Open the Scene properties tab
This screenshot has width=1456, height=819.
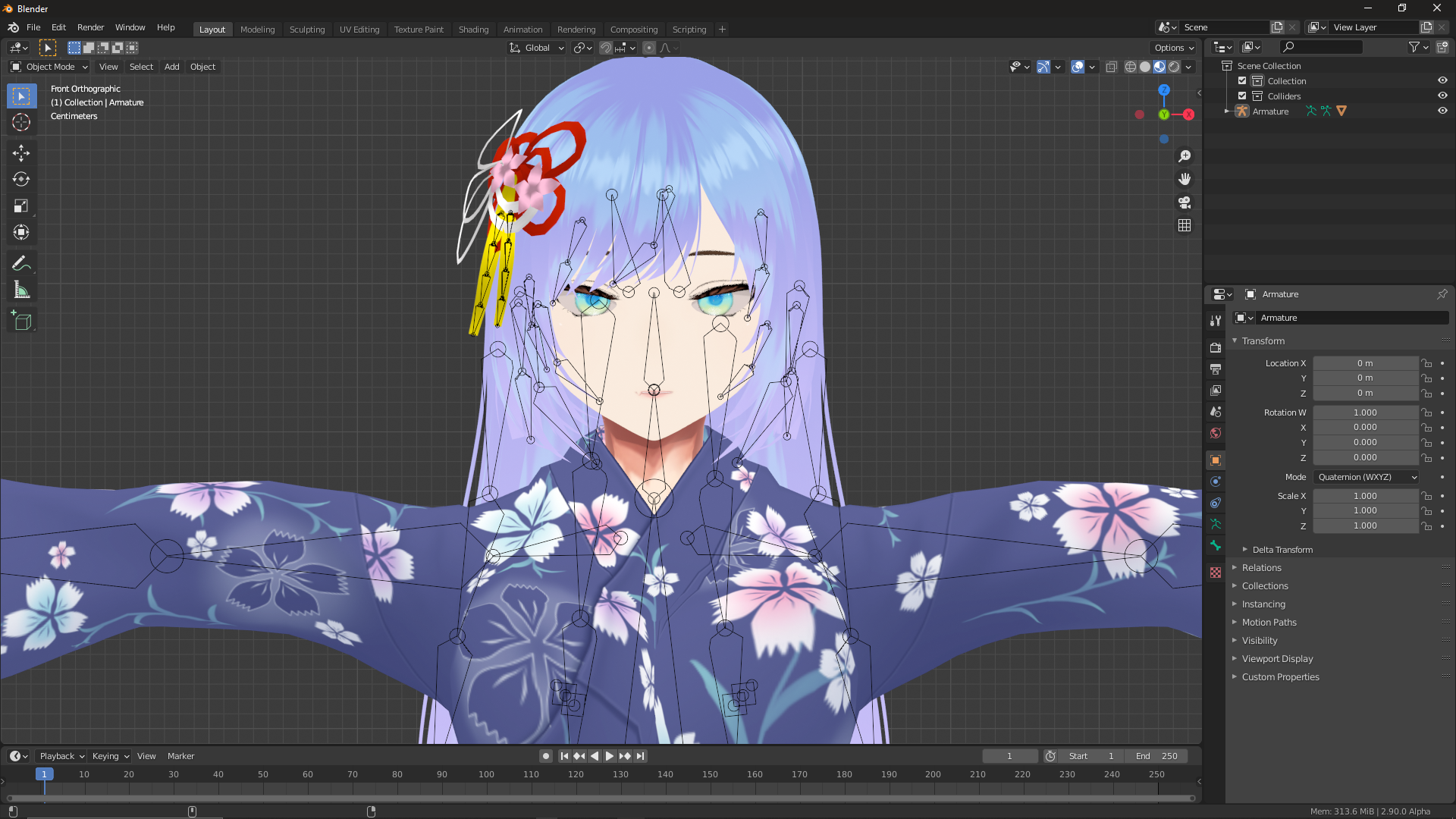point(1216,412)
